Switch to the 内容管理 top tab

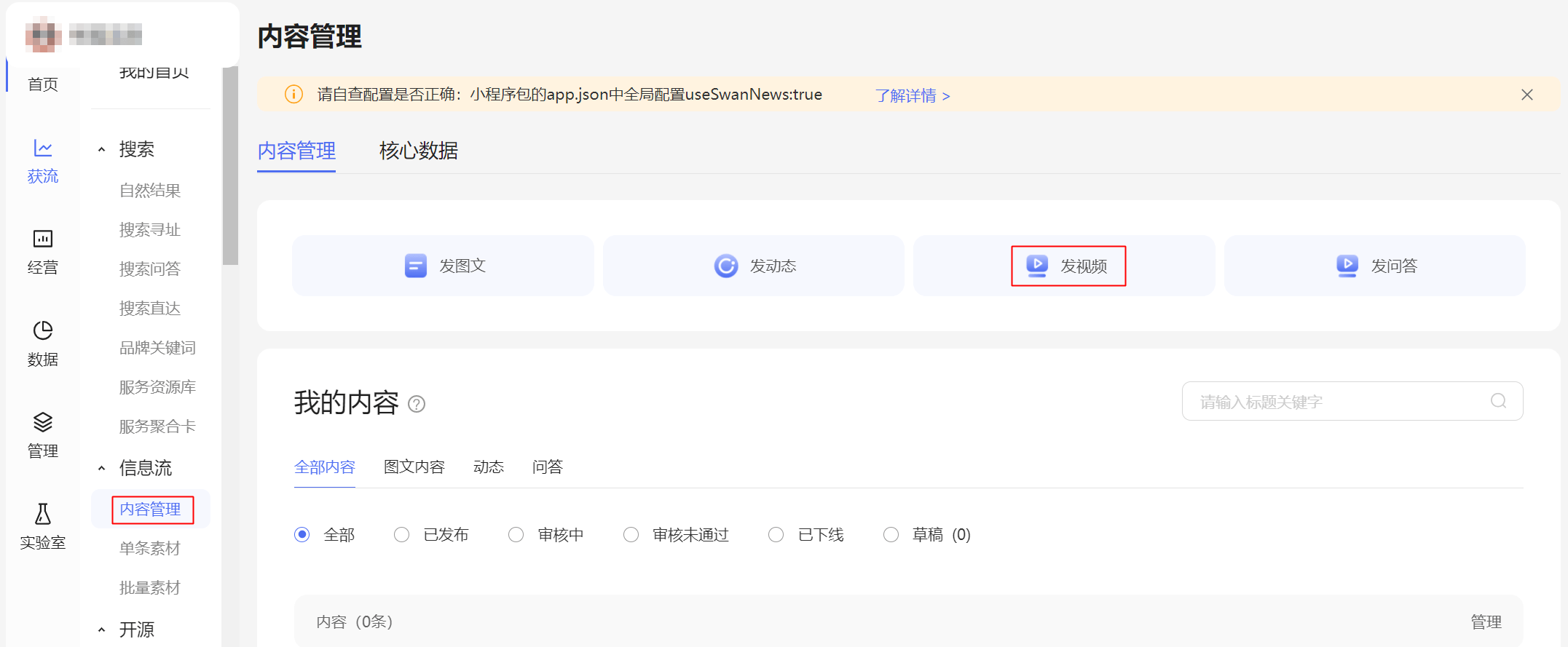(296, 151)
